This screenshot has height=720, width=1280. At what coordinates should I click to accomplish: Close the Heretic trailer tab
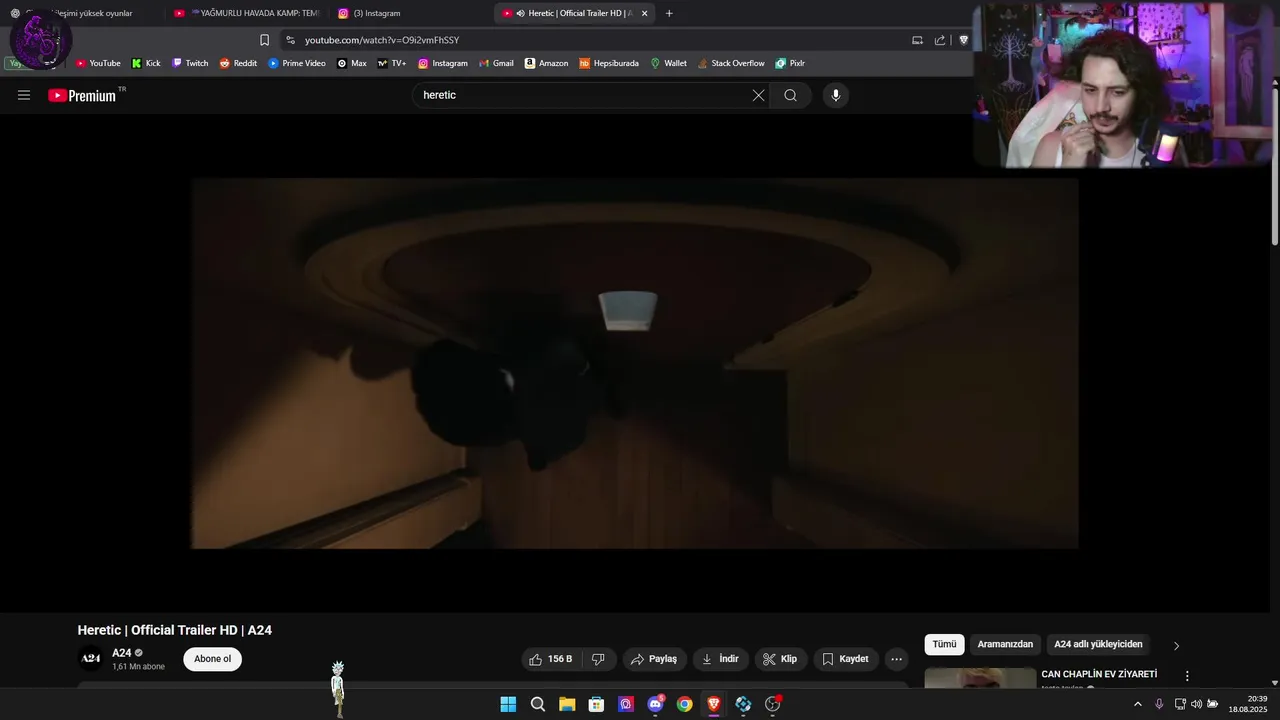(x=644, y=13)
